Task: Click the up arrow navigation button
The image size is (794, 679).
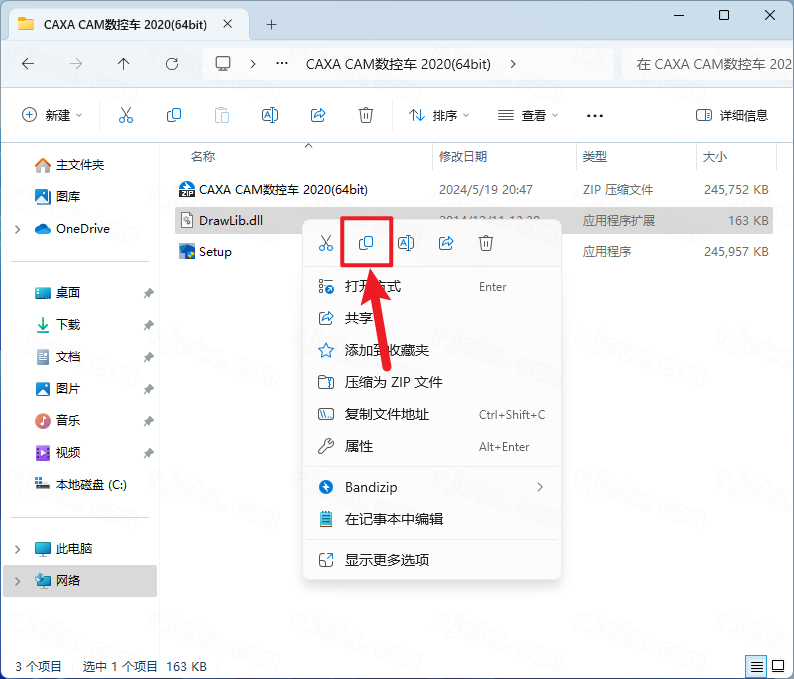Action: [x=124, y=64]
